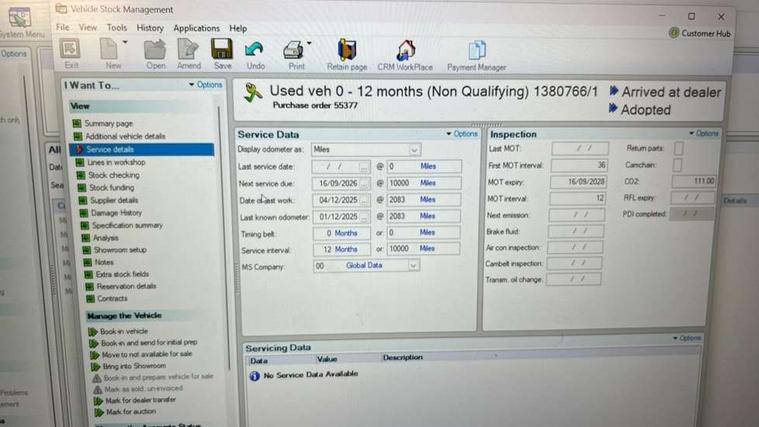The width and height of the screenshot is (759, 427).
Task: Select Summary page in View list
Action: [108, 123]
